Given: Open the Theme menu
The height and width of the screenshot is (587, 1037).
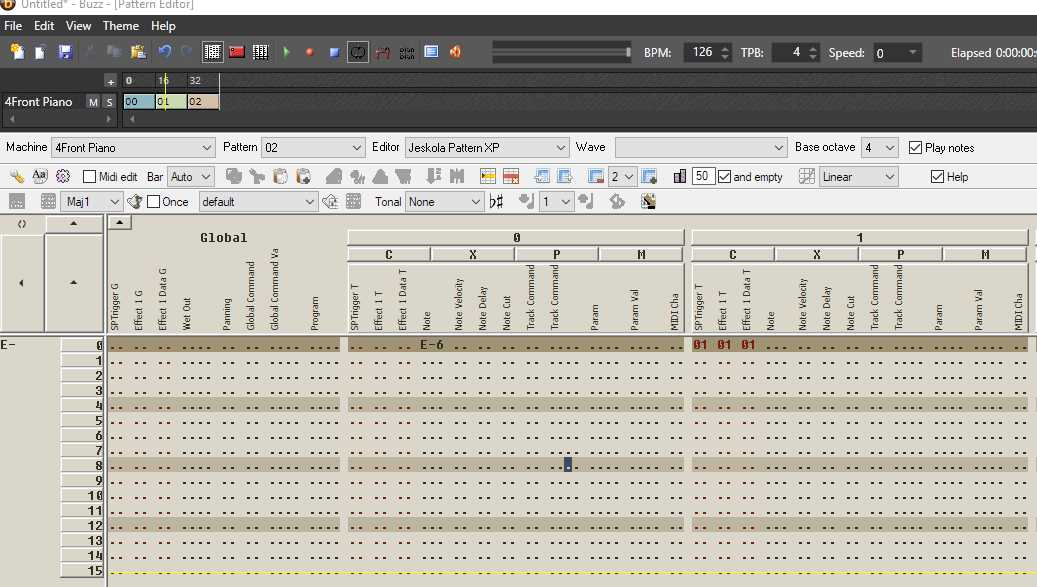Looking at the screenshot, I should click(x=121, y=26).
